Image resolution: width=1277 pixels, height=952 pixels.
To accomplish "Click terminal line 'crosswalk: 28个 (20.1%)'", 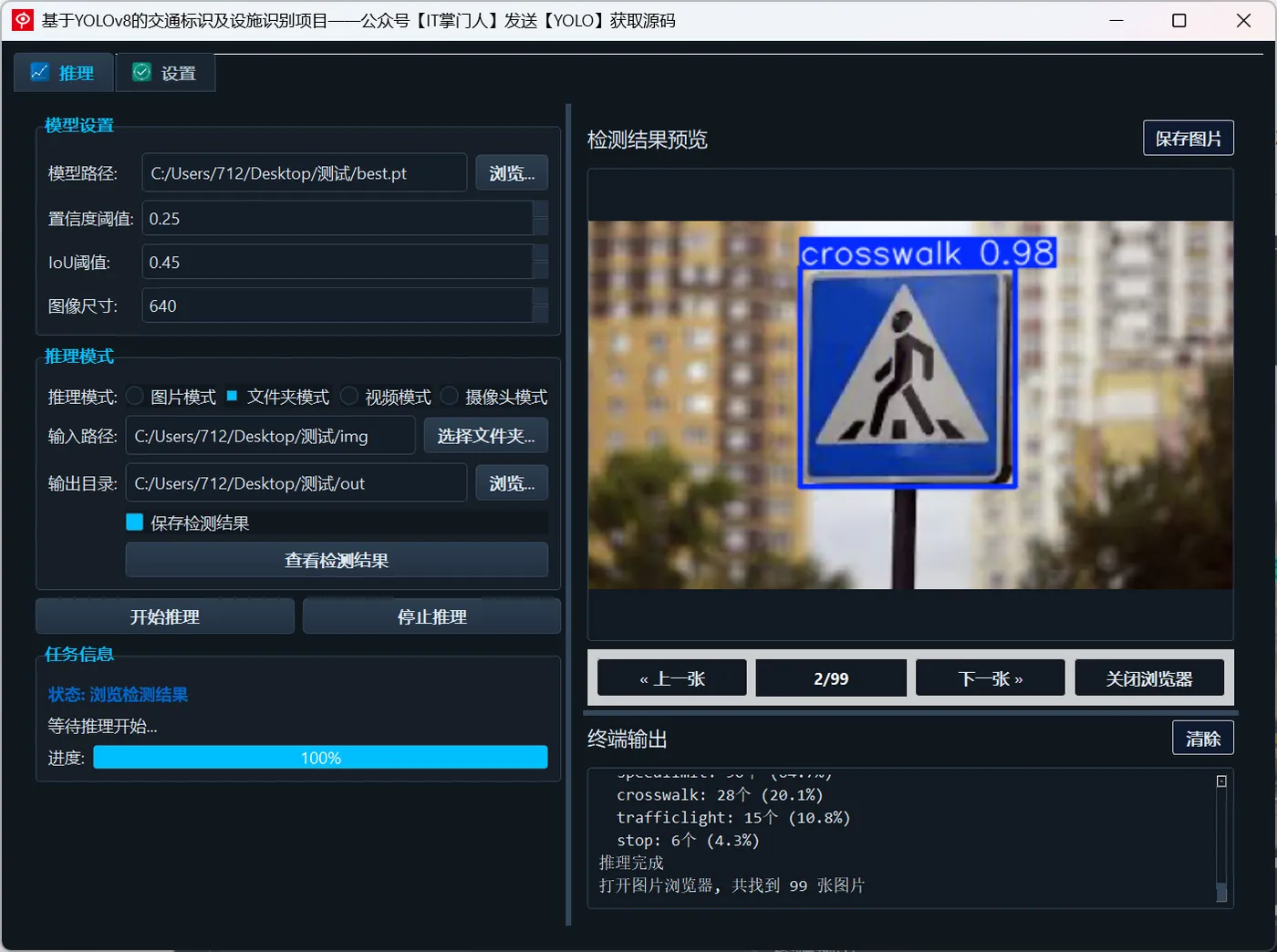I will [x=720, y=795].
